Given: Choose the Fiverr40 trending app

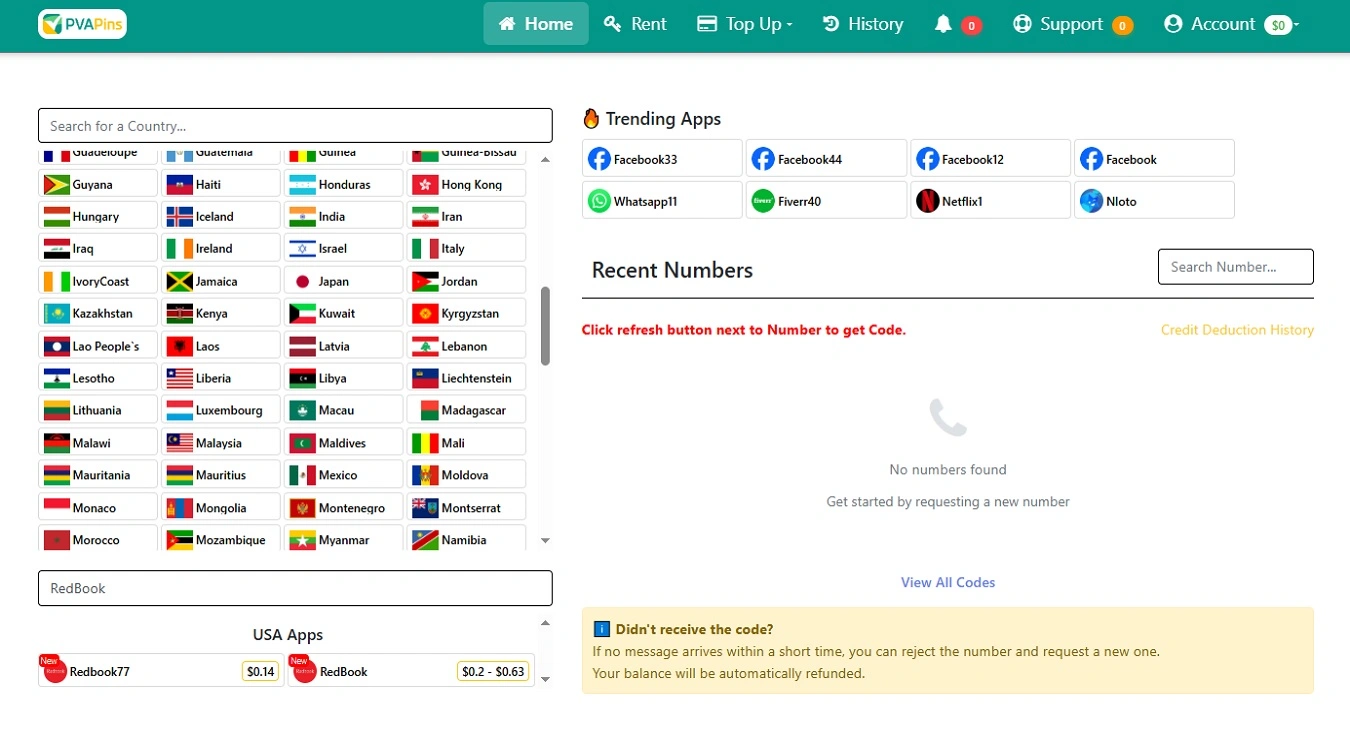Looking at the screenshot, I should click(826, 200).
